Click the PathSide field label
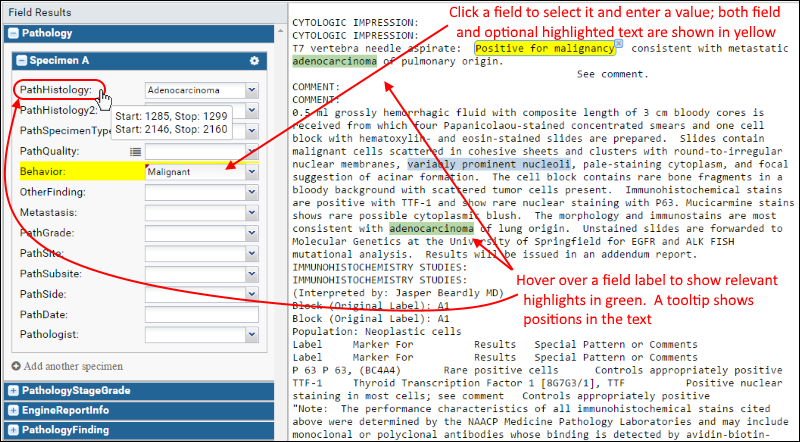The height and width of the screenshot is (442, 800). coord(43,294)
